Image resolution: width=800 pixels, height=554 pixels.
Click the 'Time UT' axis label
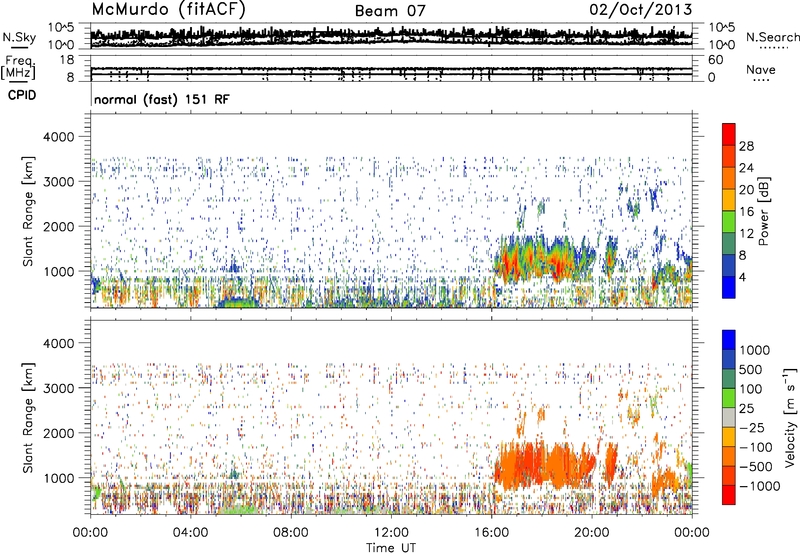(391, 548)
